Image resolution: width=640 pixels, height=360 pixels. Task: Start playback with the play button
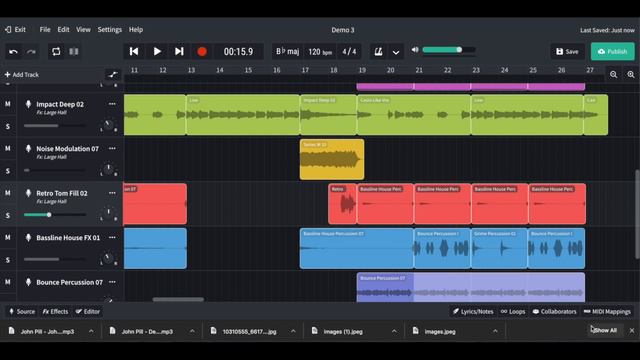(157, 51)
